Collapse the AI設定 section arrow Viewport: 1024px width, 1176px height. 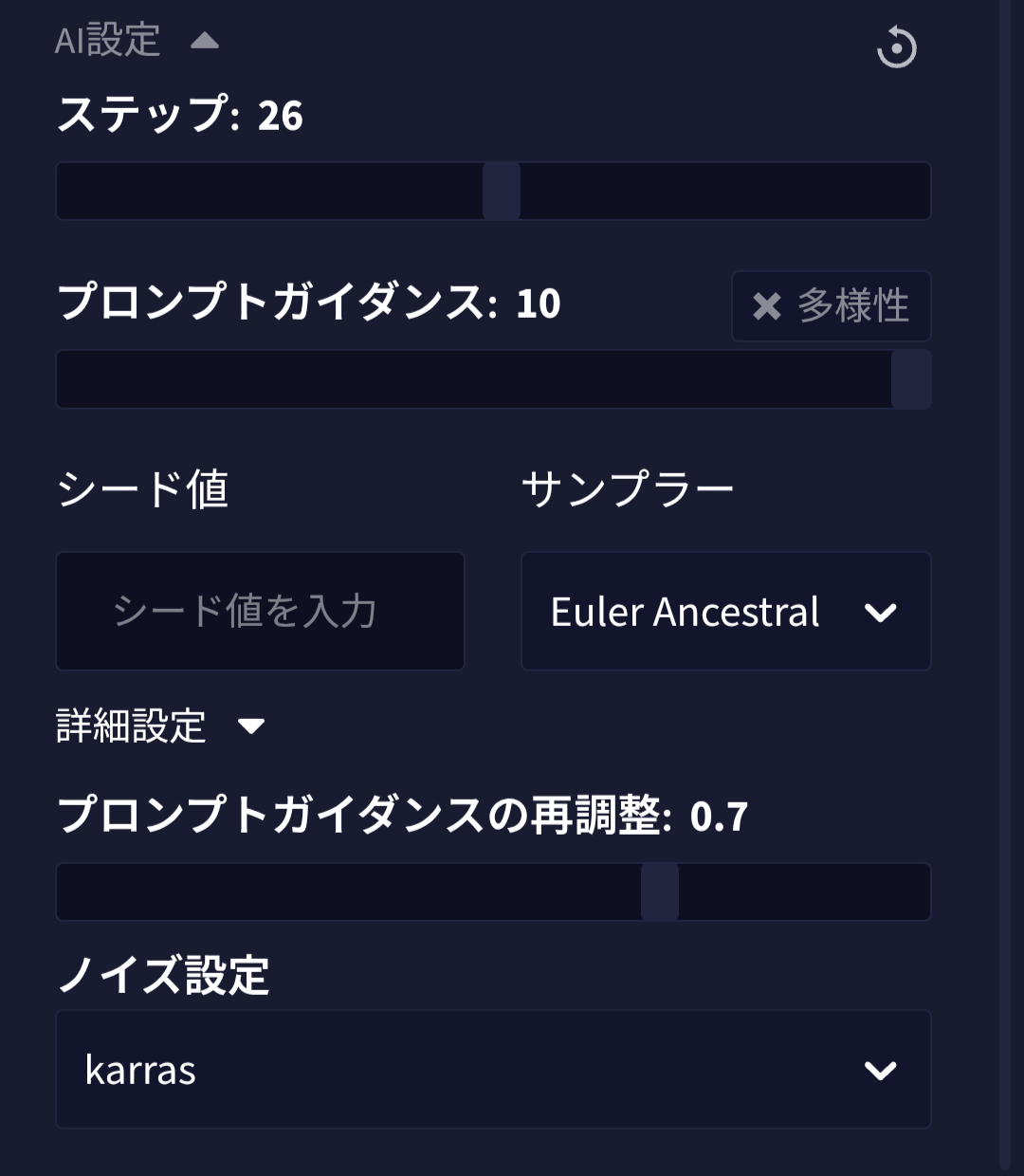(205, 41)
